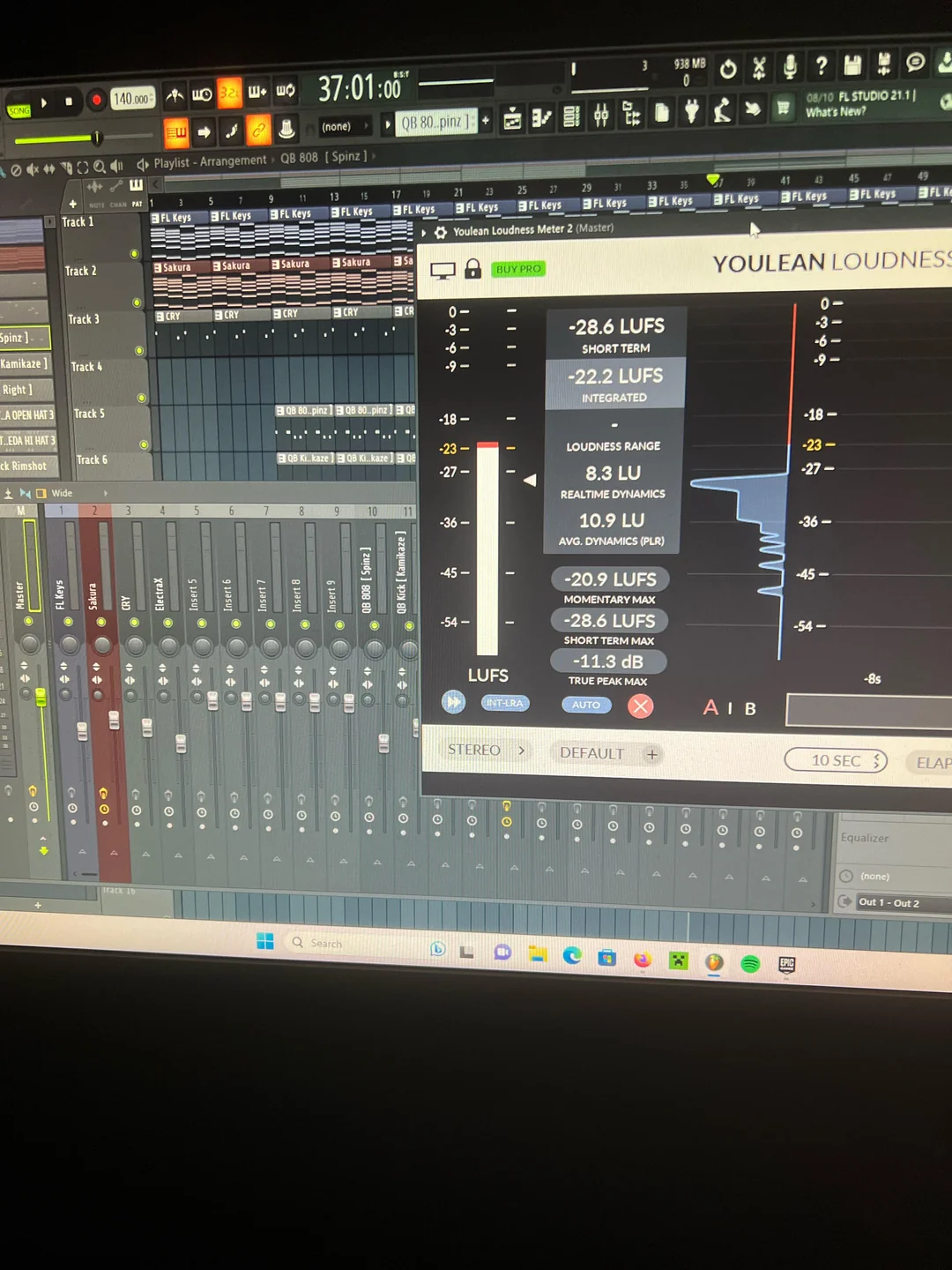Toggle the orange countdown before recording icon
This screenshot has width=952, height=1270.
(229, 93)
